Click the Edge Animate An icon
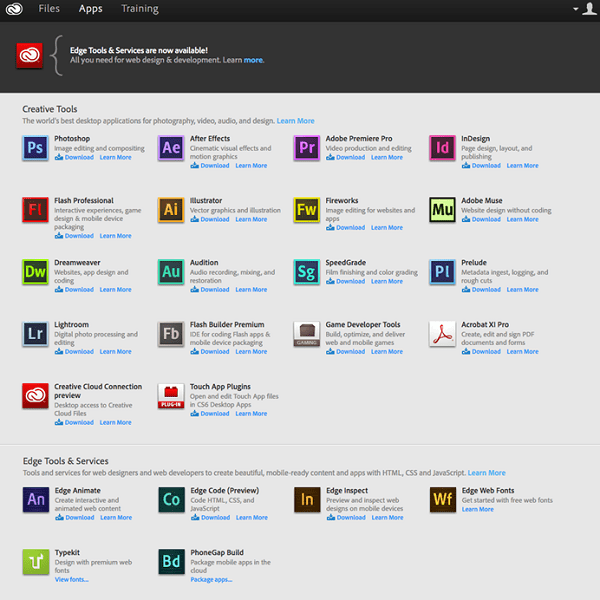The width and height of the screenshot is (600, 600). 36,500
